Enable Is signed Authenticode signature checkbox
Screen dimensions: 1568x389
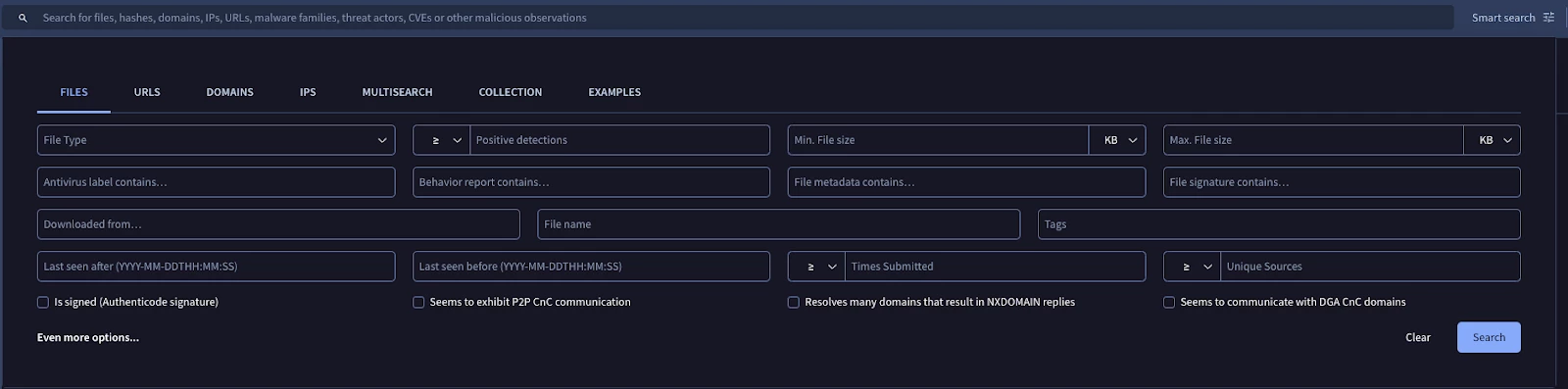[43, 303]
